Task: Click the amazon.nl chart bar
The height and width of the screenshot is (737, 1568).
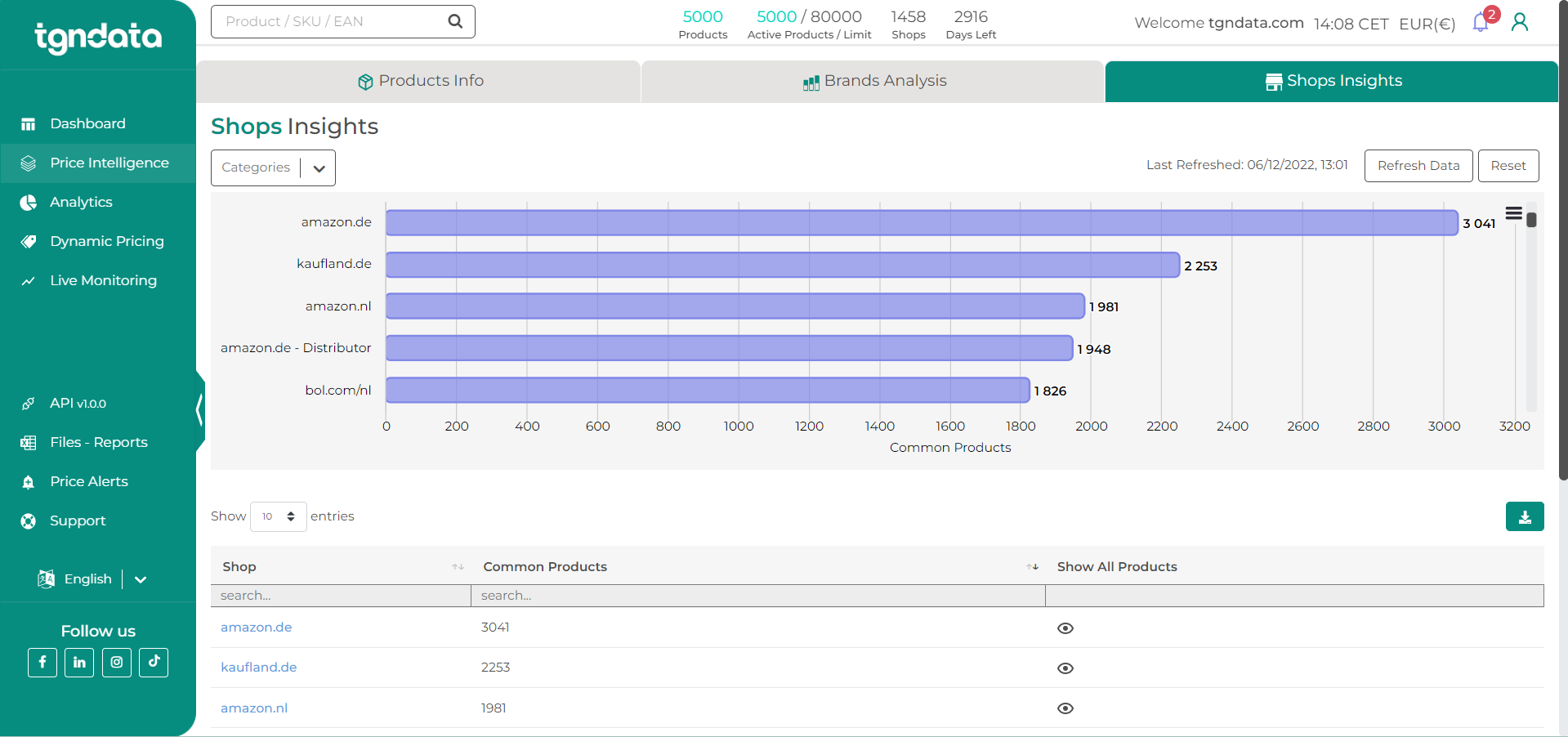Action: coord(735,306)
